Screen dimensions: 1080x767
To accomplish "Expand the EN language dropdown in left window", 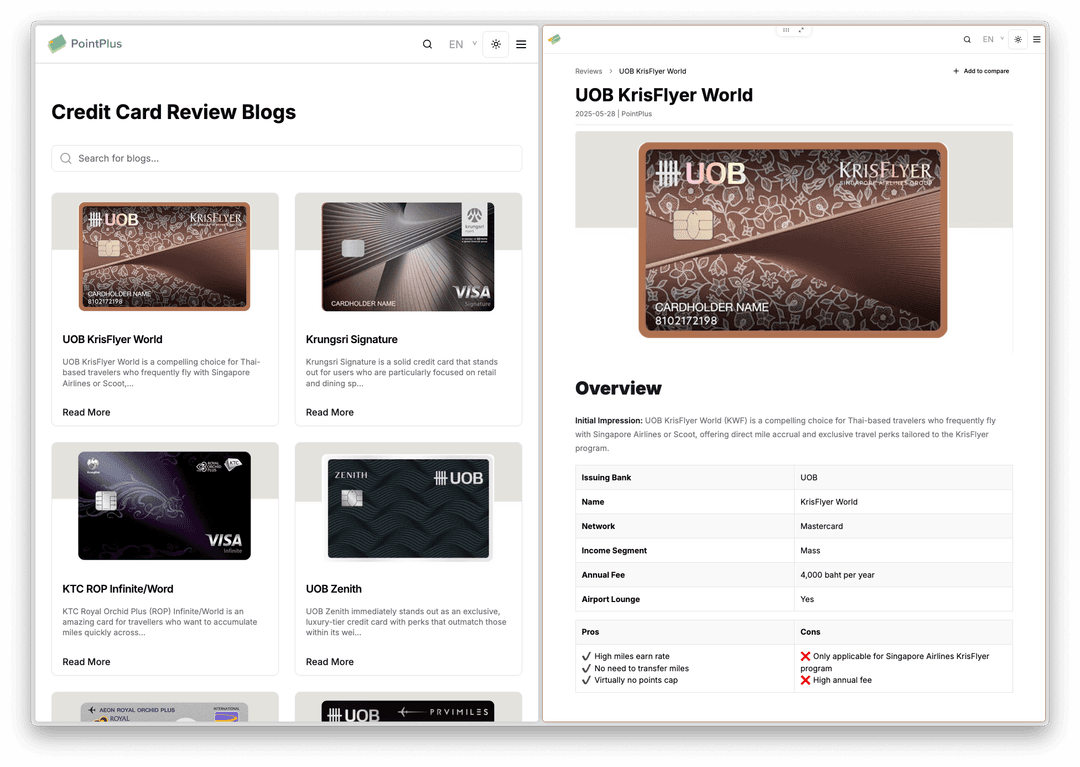I will [x=461, y=44].
